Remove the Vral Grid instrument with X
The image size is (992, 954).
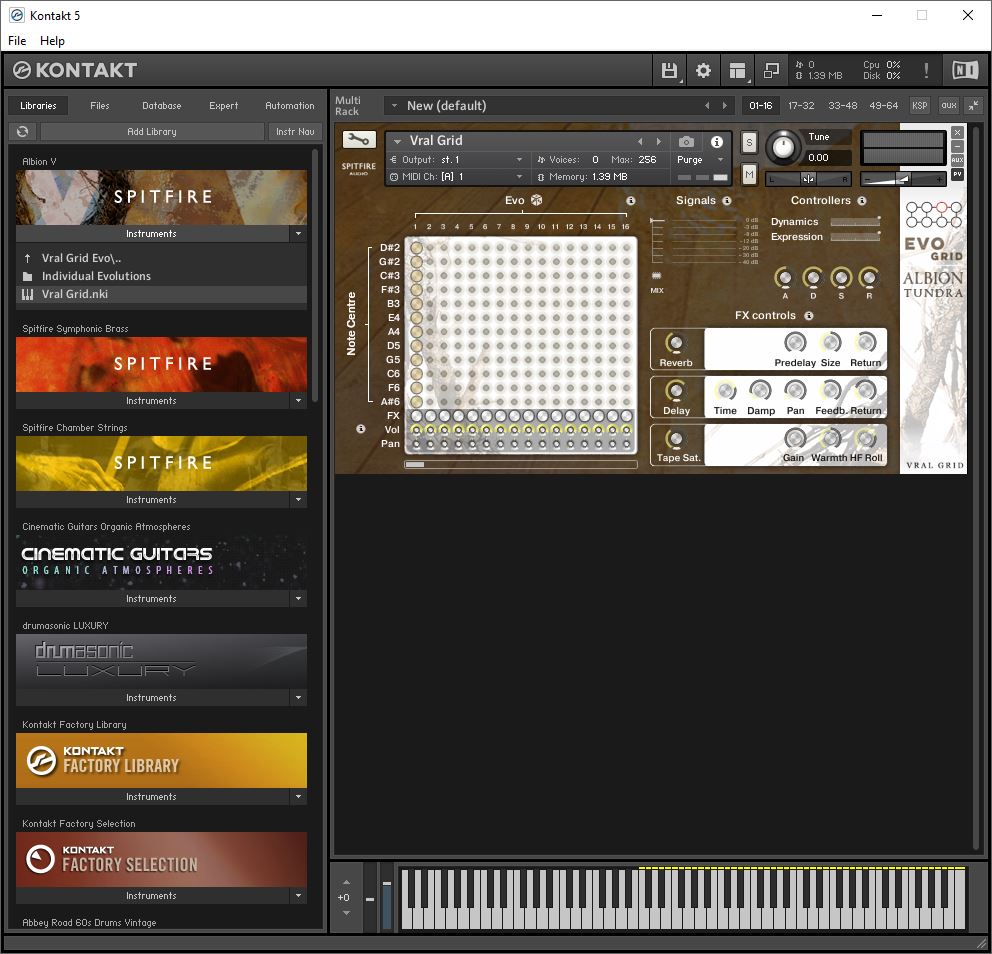957,132
